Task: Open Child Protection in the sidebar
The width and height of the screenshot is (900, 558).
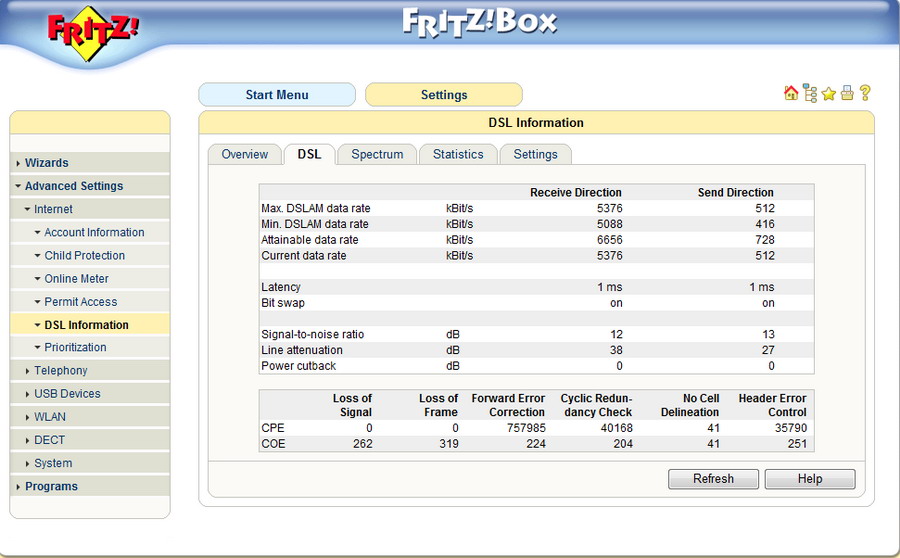Action: [84, 256]
